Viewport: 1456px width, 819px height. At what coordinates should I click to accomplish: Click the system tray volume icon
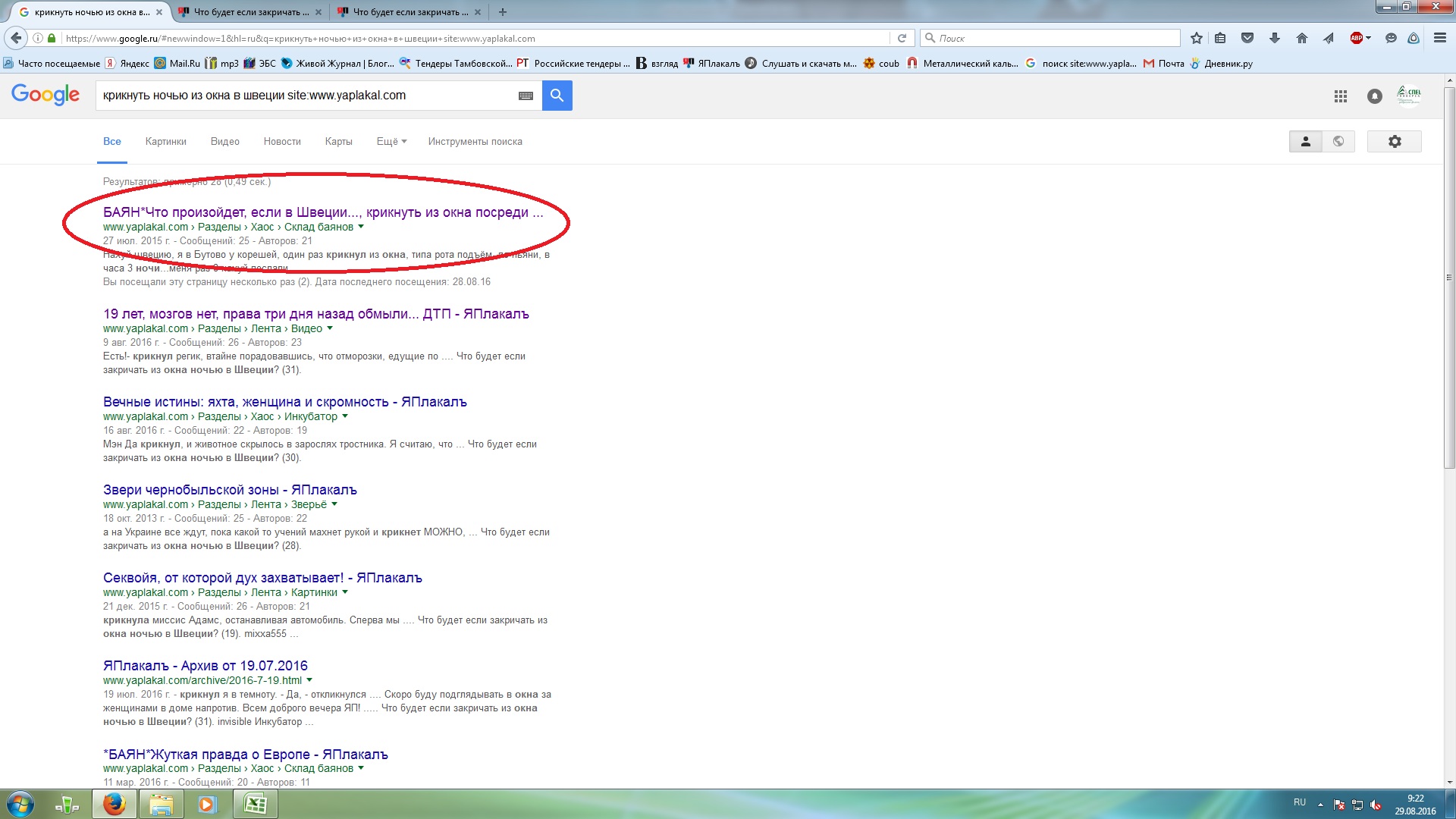[x=1376, y=805]
